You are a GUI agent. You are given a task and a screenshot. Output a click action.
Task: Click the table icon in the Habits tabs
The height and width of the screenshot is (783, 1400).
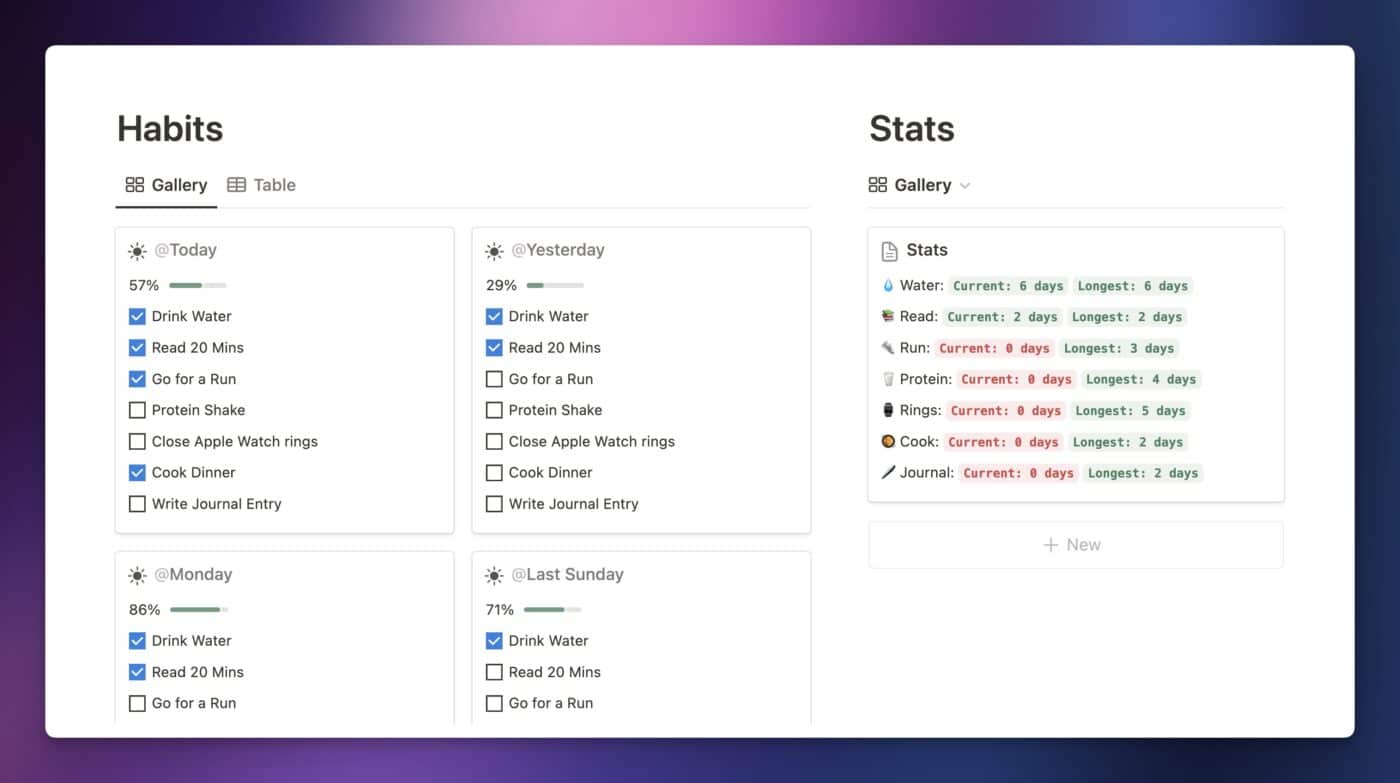click(x=236, y=185)
